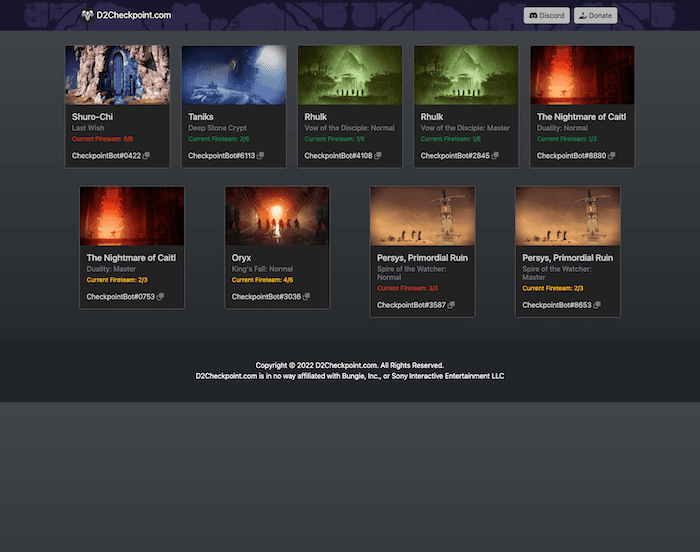Image resolution: width=700 pixels, height=552 pixels.
Task: Copy CheckpointBot#8653 using copy icon
Action: [x=597, y=305]
